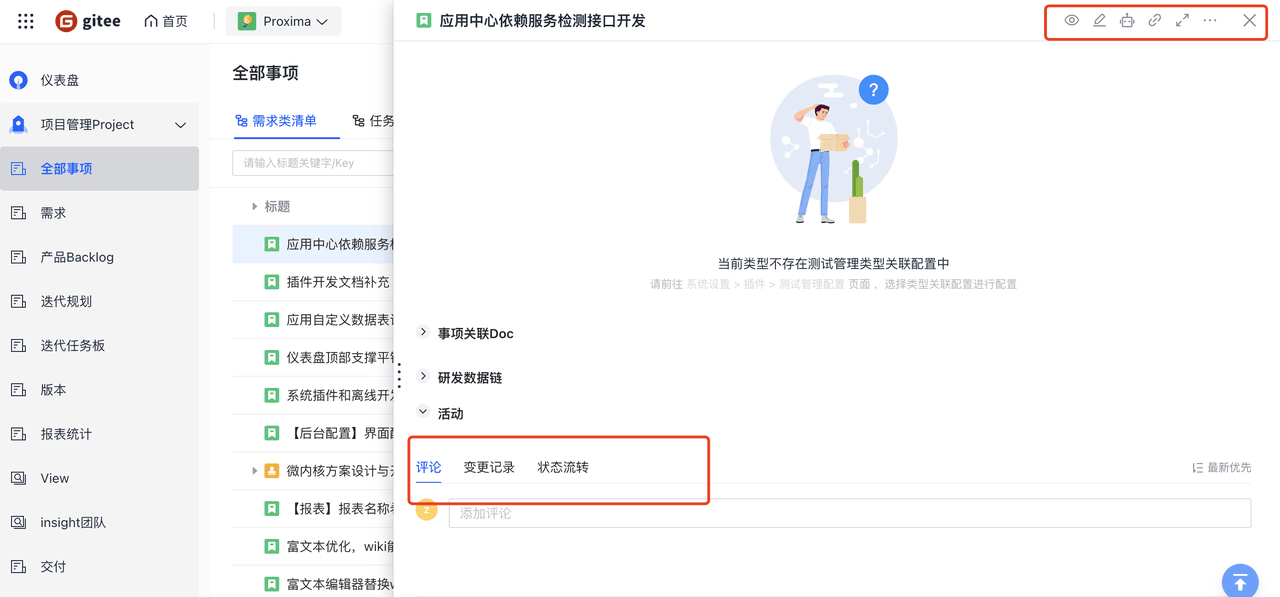The width and height of the screenshot is (1280, 597).
Task: Expand the 事项关联Doc section
Action: (423, 332)
